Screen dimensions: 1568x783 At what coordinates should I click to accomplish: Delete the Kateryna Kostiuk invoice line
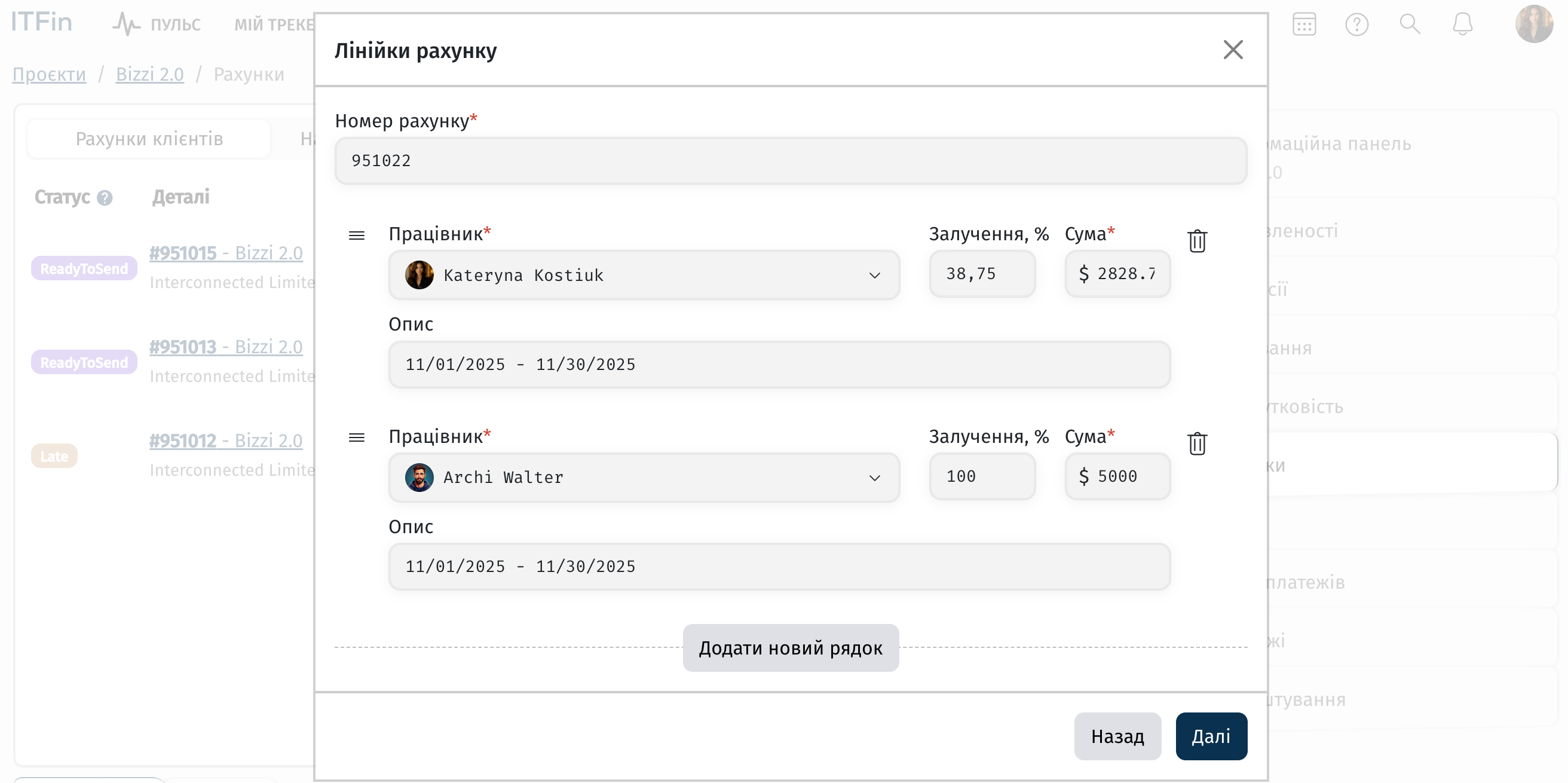(1197, 241)
